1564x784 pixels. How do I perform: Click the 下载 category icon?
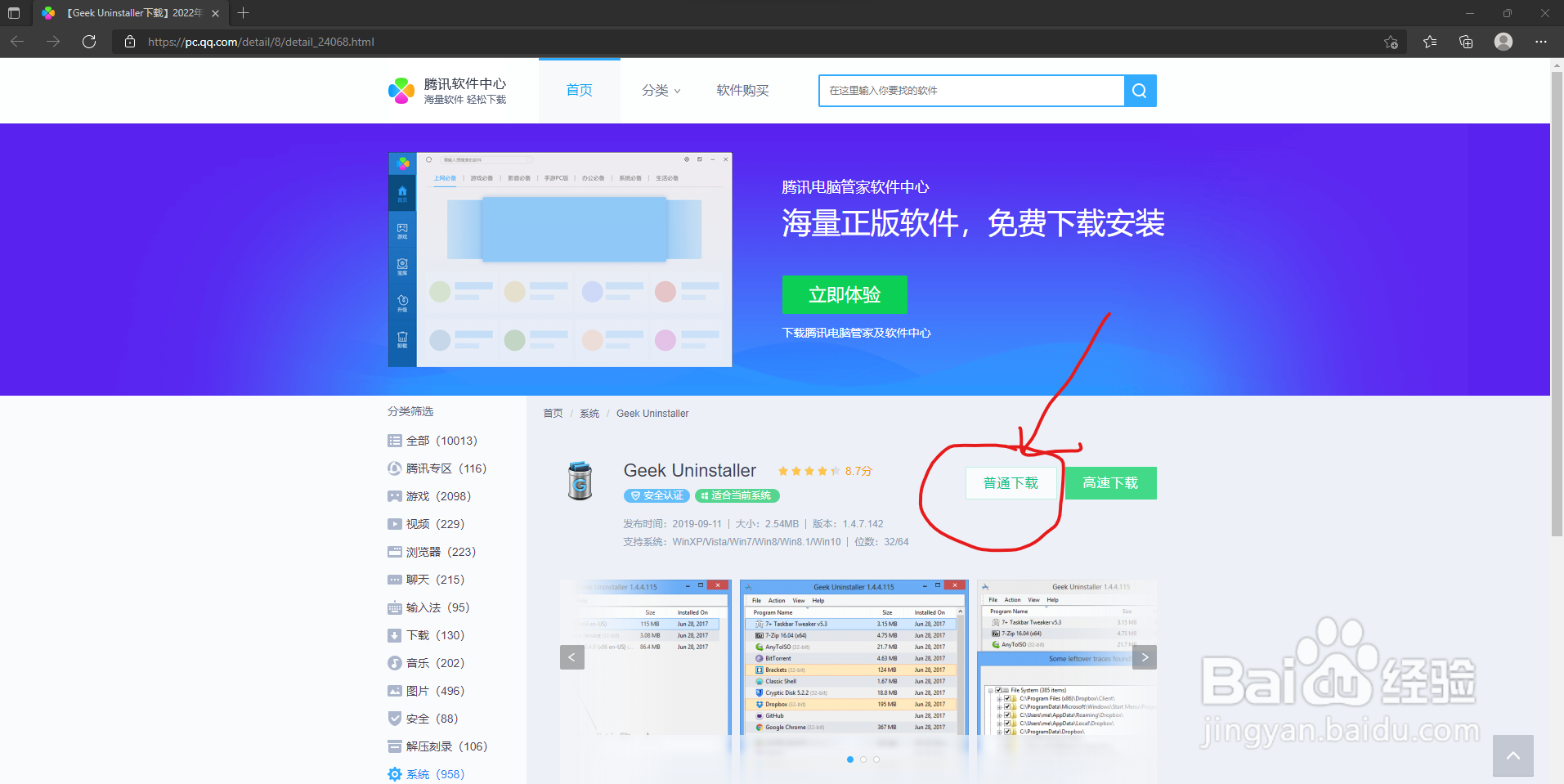click(x=395, y=635)
